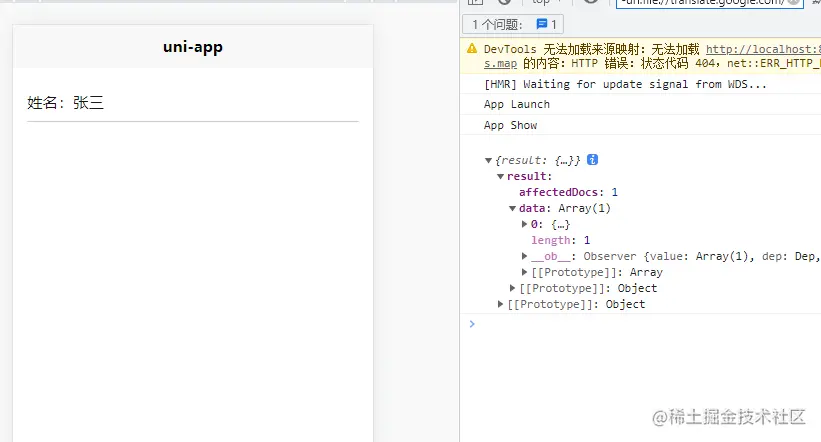Click the '[HMR] Waiting for update signal' message
Viewport: 821px width, 442px height.
pyautogui.click(x=625, y=84)
